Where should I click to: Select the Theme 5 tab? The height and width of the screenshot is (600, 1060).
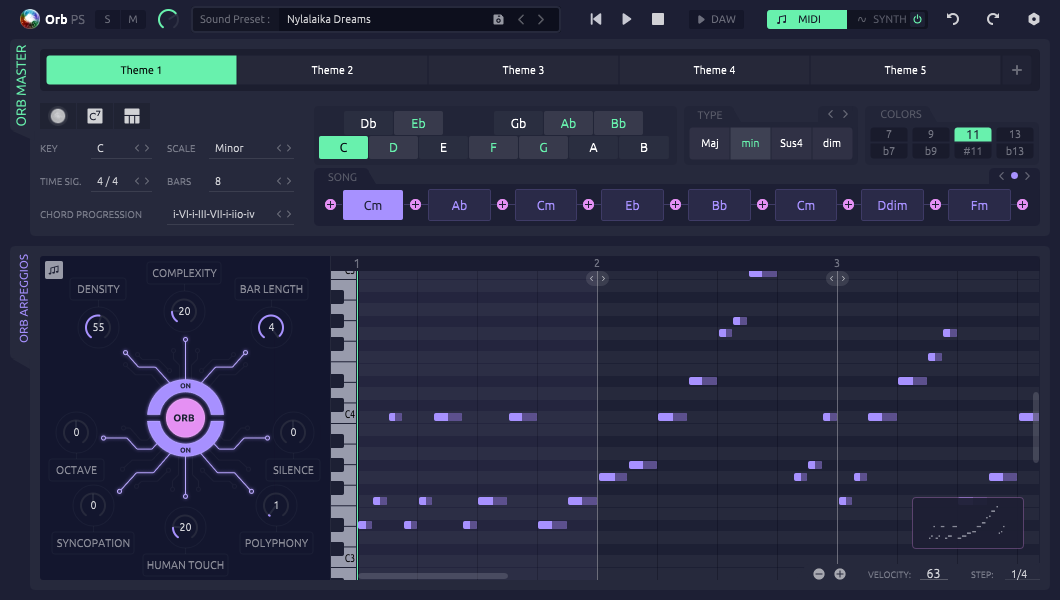[905, 70]
